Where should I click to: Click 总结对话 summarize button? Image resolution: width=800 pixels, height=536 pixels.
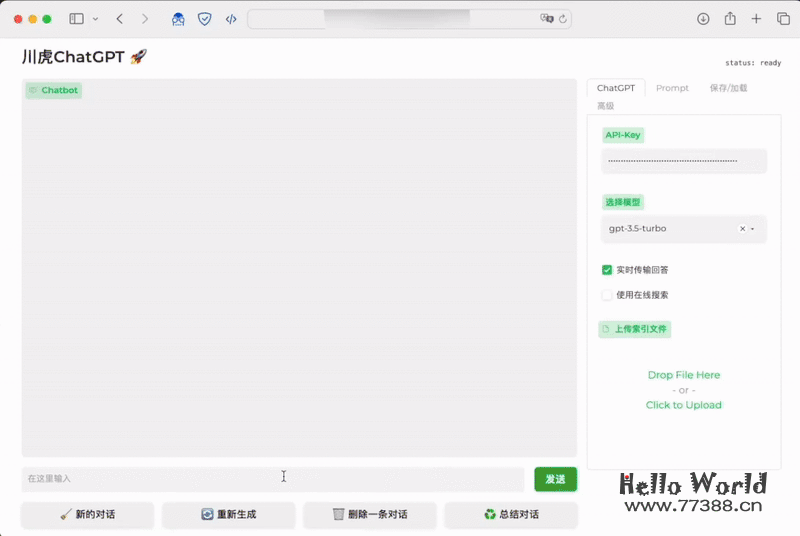pyautogui.click(x=511, y=515)
